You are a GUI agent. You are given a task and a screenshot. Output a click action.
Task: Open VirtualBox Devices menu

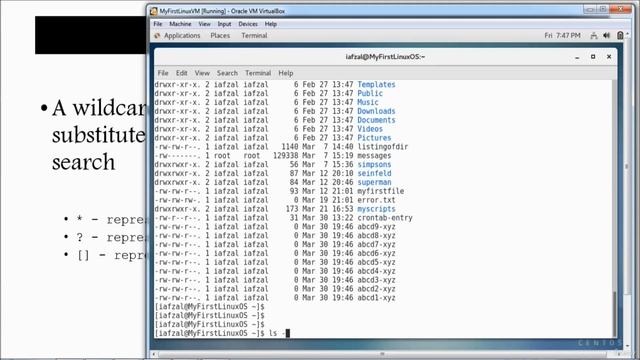point(248,24)
